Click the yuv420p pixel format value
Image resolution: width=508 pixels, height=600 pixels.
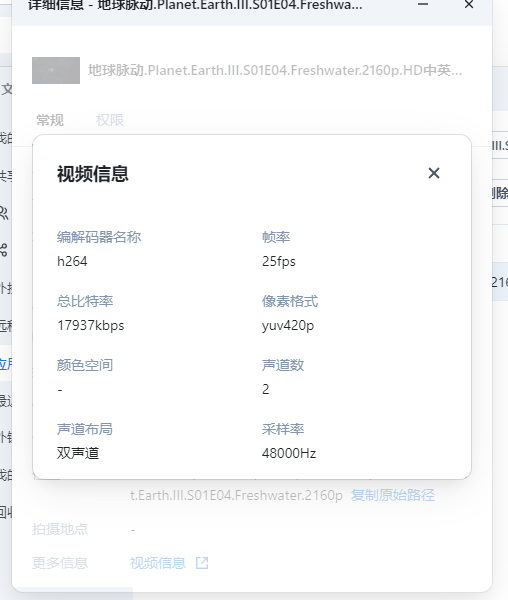[x=288, y=325]
